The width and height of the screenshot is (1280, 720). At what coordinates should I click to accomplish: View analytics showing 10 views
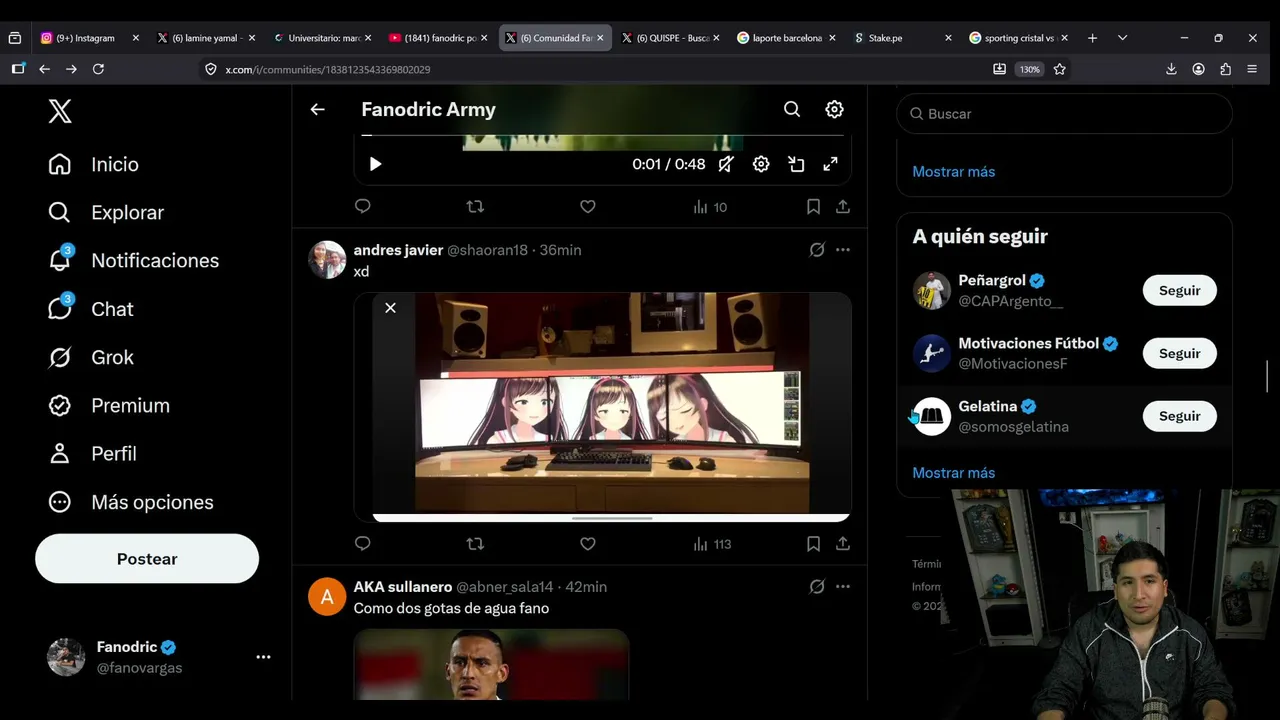click(x=710, y=207)
